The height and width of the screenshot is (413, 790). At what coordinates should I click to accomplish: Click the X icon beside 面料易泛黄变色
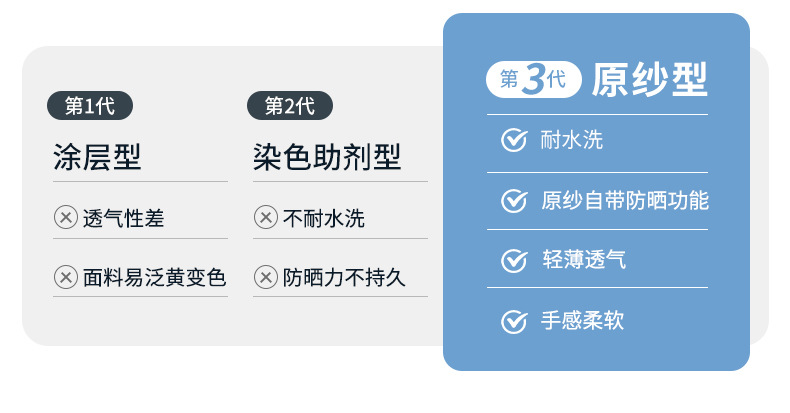[x=66, y=277]
